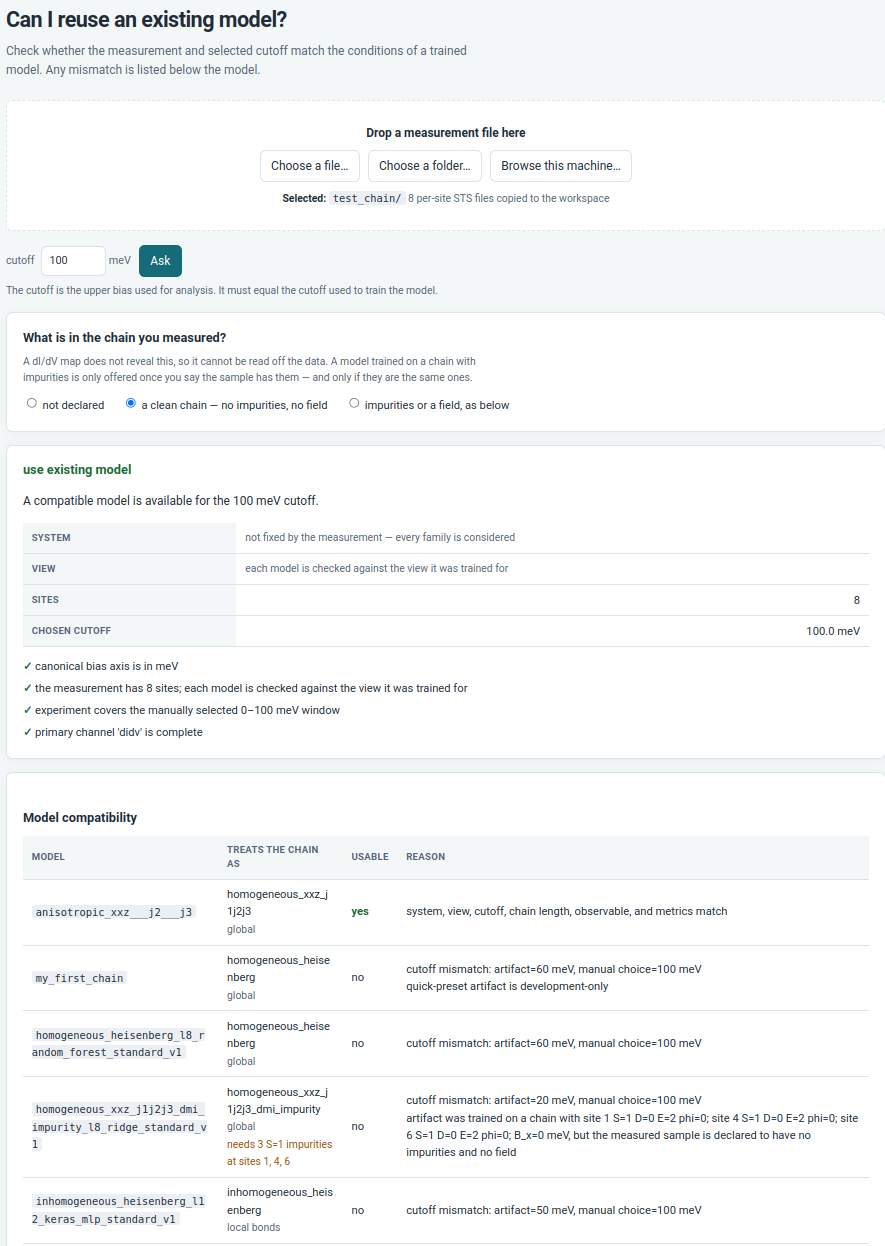Click "canonical bias axis is in meV" check

point(101,666)
